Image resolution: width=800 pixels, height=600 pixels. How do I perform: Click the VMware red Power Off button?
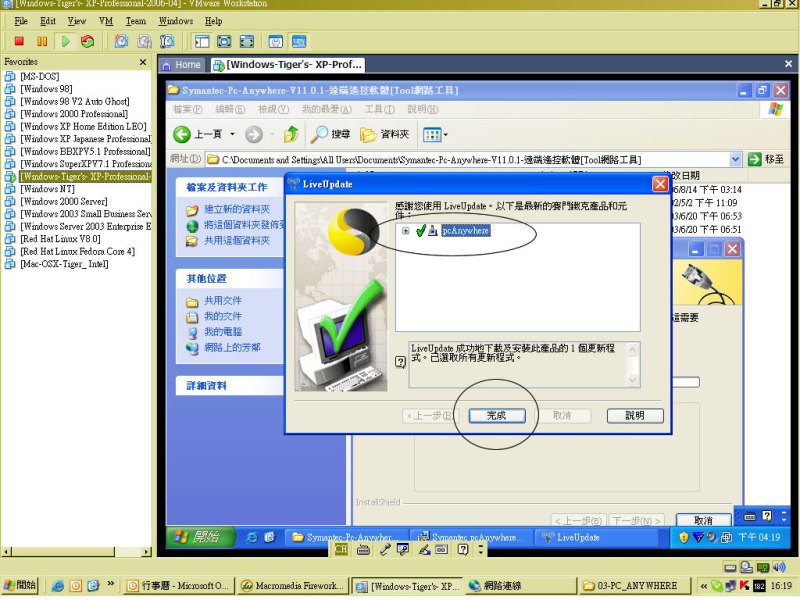[x=19, y=41]
